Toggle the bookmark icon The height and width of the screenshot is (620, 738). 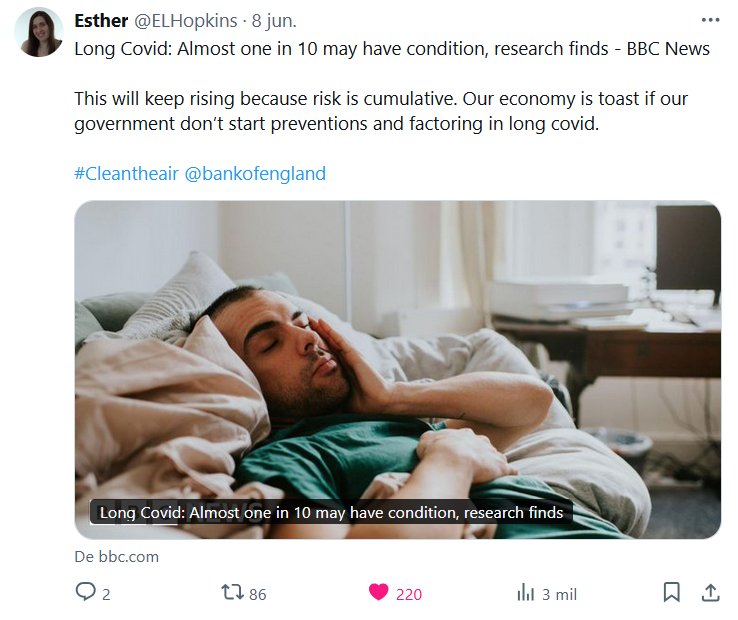point(672,593)
